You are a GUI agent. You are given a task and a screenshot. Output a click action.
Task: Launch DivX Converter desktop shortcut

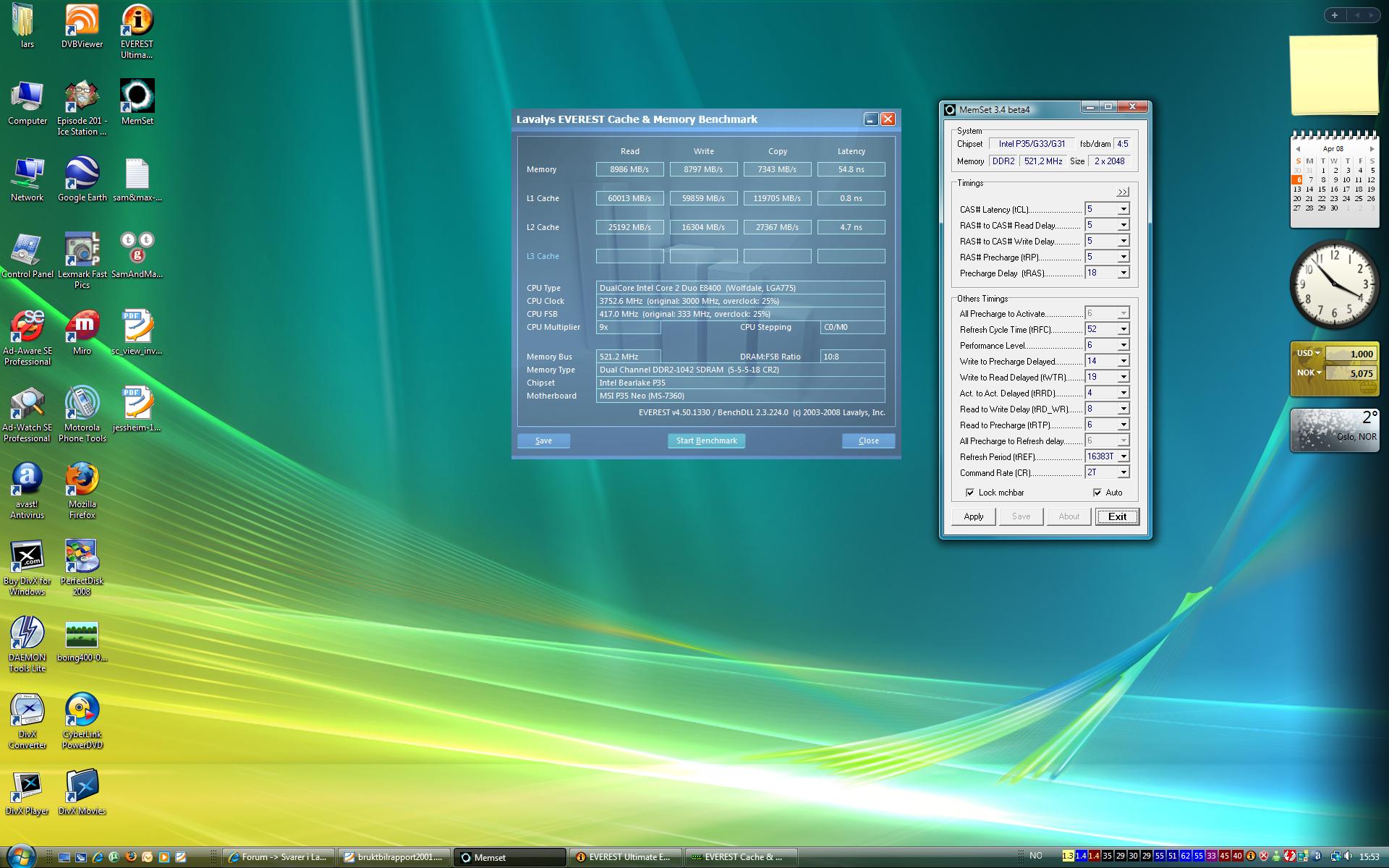coord(27,720)
